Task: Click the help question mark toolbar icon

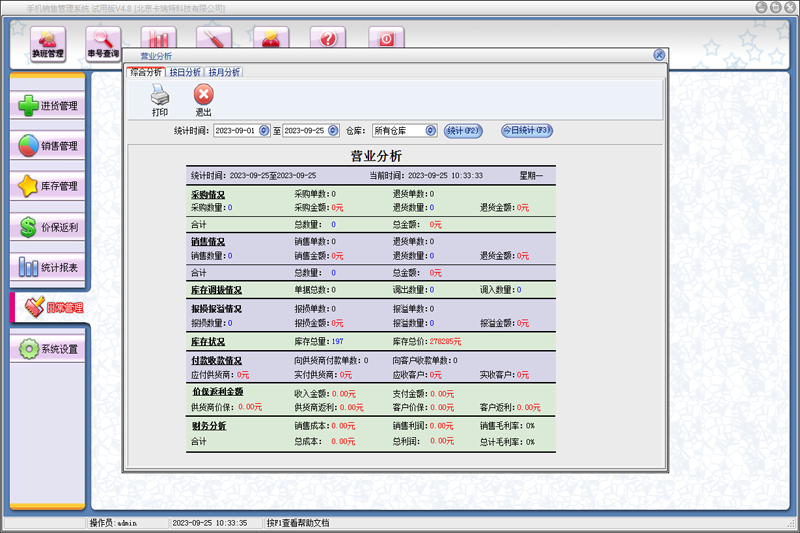Action: pyautogui.click(x=327, y=40)
